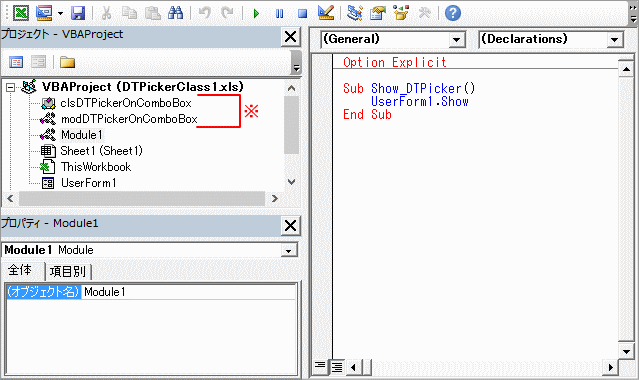This screenshot has width=639, height=380.
Task: Switch to Microsoft Excel view icon
Action: pyautogui.click(x=20, y=13)
